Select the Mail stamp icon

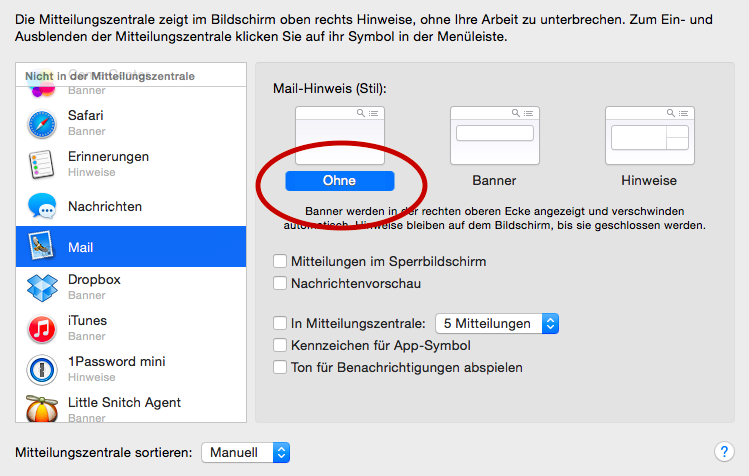[42, 247]
